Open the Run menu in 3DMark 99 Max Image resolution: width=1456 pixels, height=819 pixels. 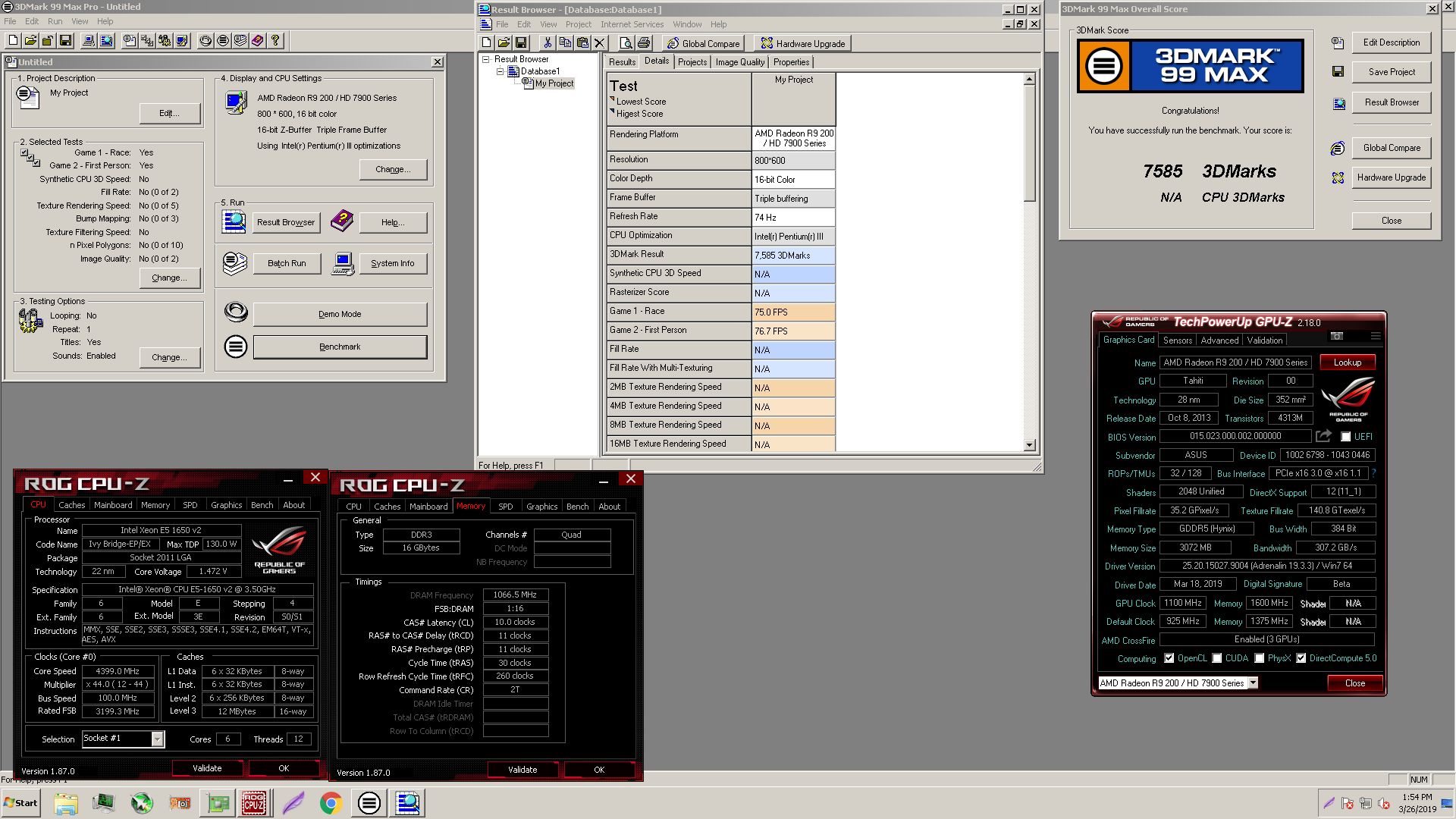[x=55, y=21]
